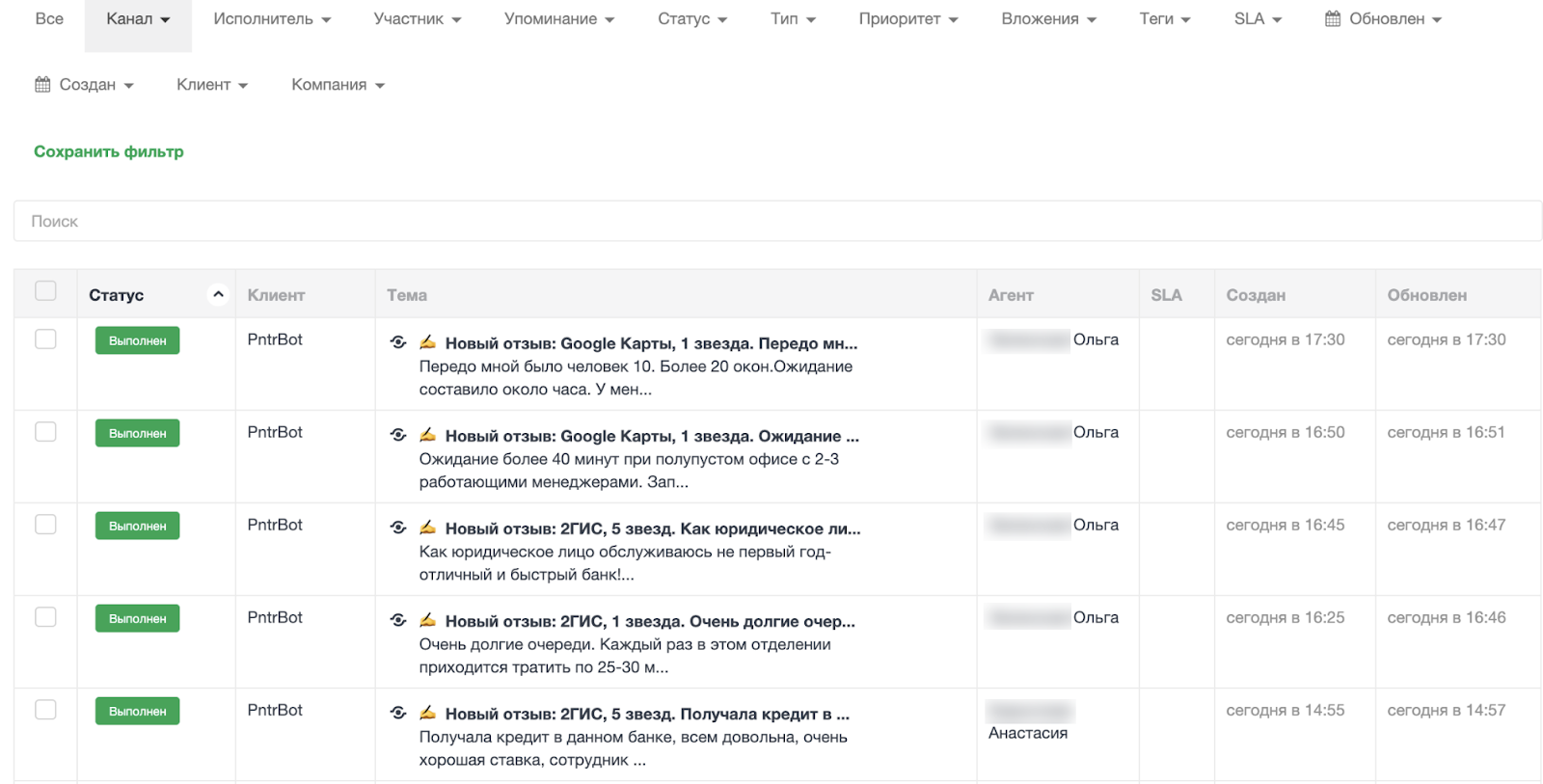Click calendar icon next to Обновлен filter
Image resolution: width=1543 pixels, height=784 pixels.
[x=1333, y=18]
